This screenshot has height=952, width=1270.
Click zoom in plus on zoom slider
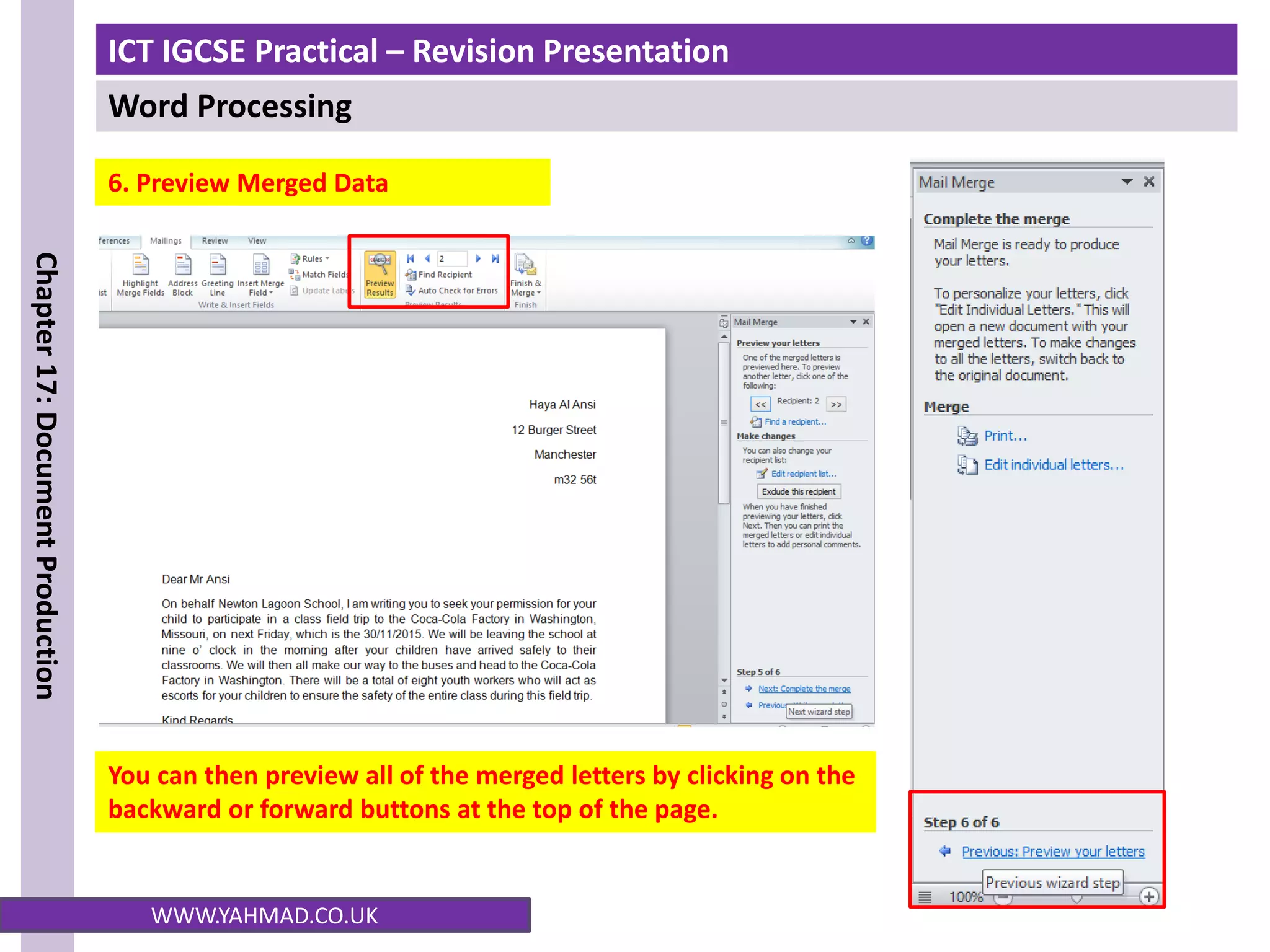point(1149,896)
